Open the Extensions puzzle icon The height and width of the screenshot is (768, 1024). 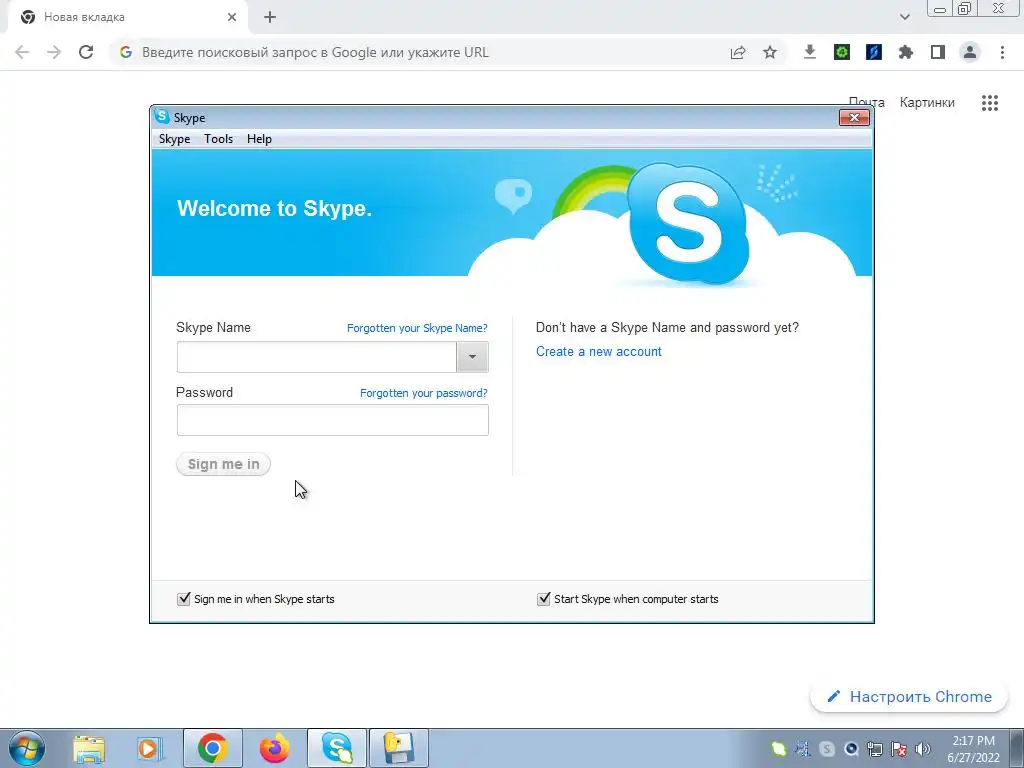pos(906,52)
